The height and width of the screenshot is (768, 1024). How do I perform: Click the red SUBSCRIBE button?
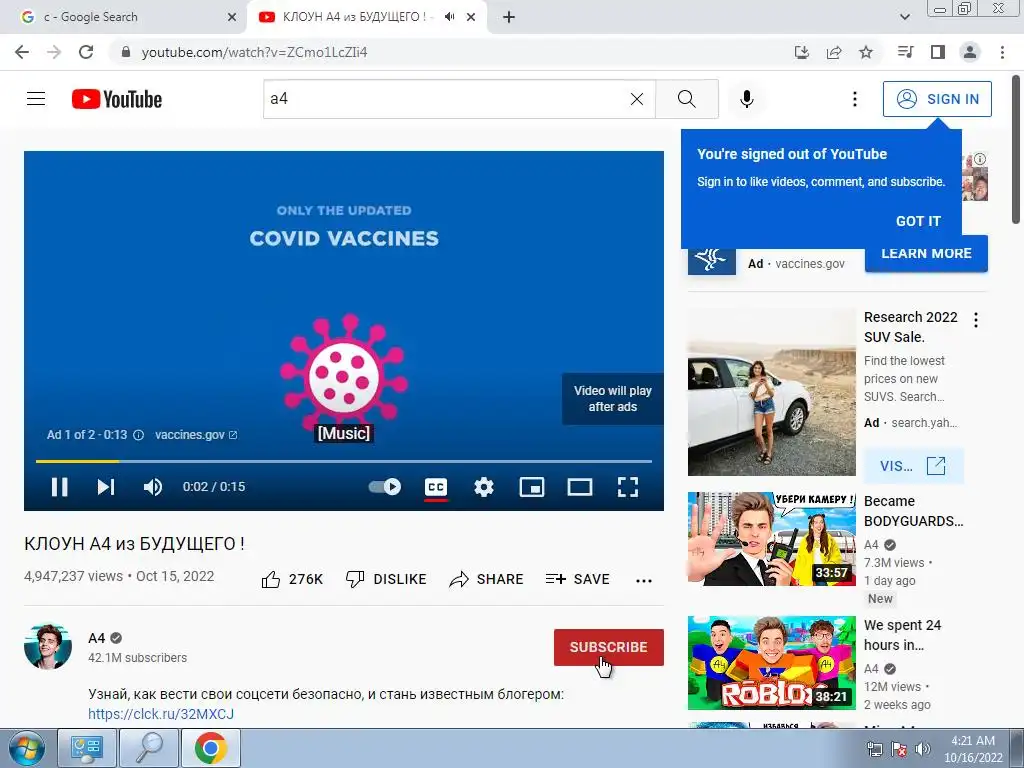(609, 647)
